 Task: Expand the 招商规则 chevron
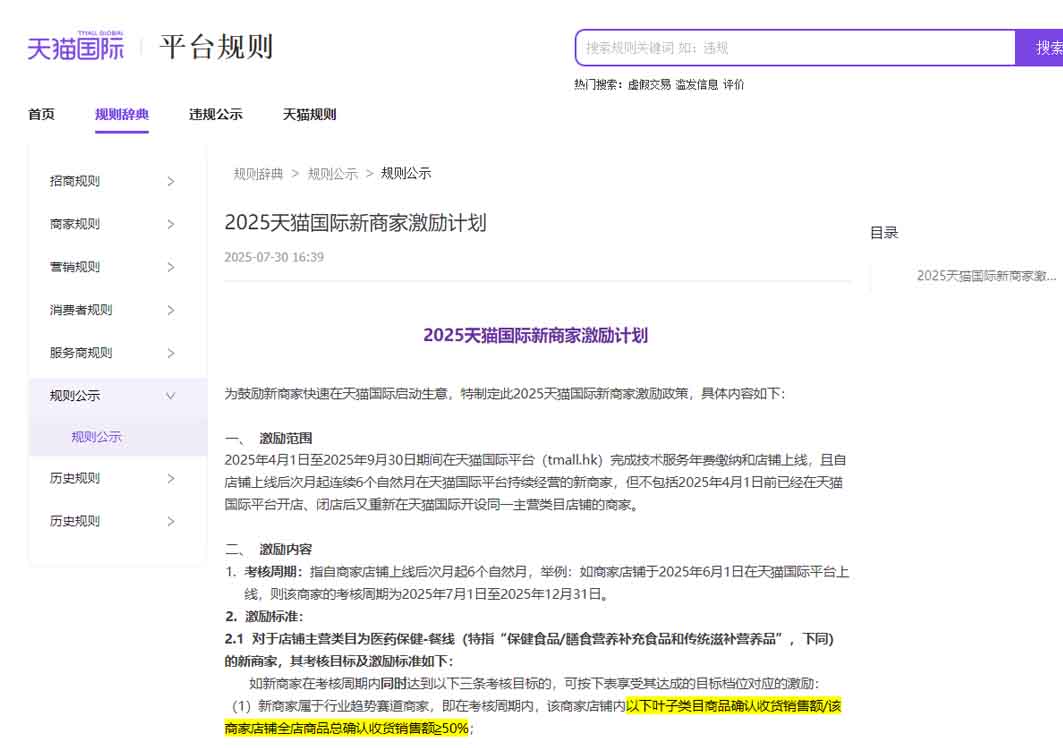(x=171, y=182)
